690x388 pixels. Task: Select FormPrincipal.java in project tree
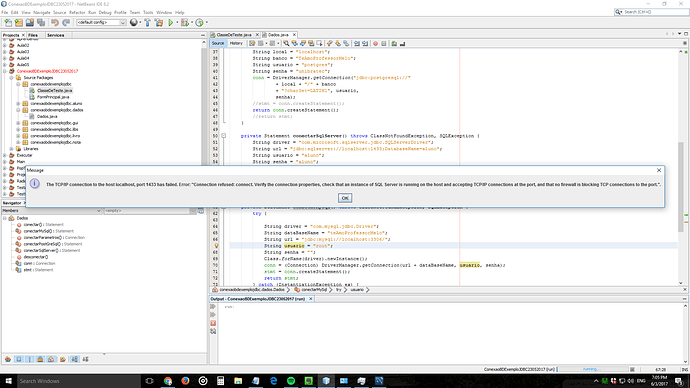[53, 97]
